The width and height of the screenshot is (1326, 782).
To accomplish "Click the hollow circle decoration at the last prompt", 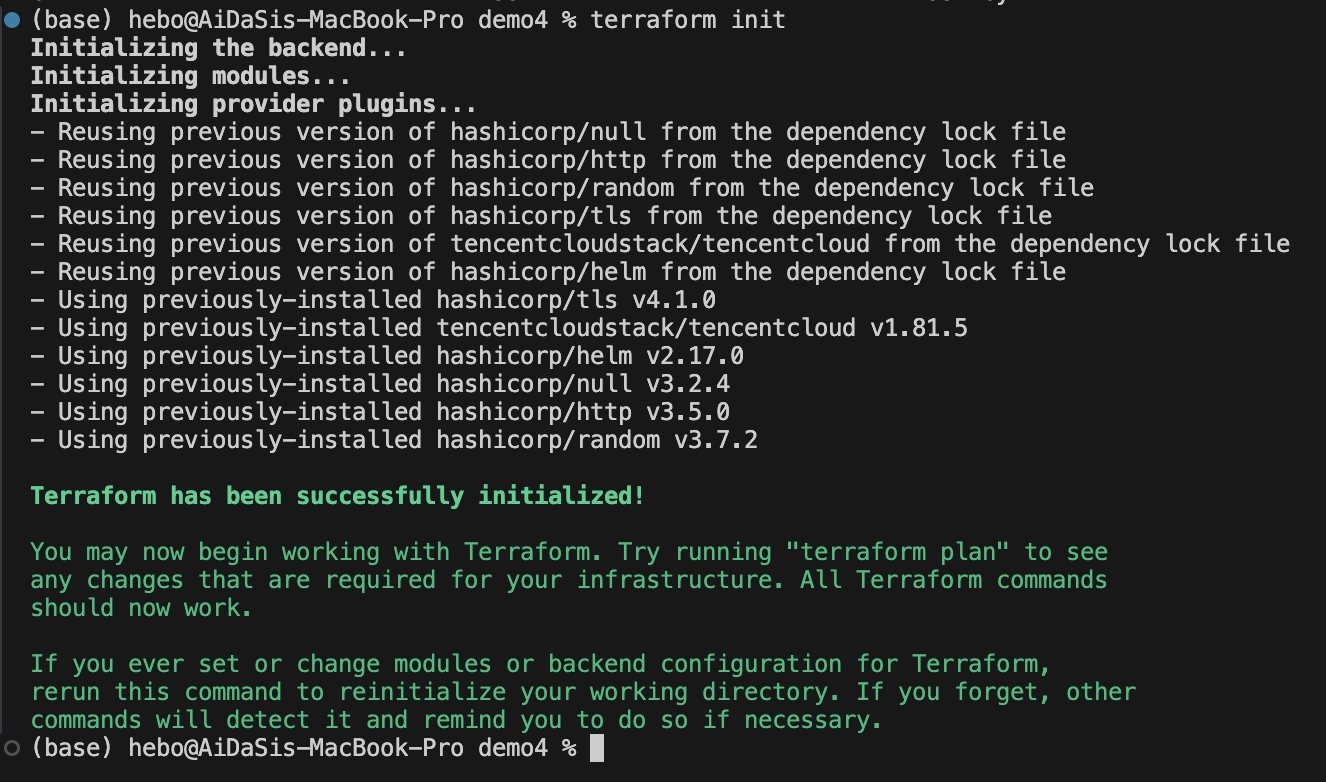I will click(x=10, y=747).
